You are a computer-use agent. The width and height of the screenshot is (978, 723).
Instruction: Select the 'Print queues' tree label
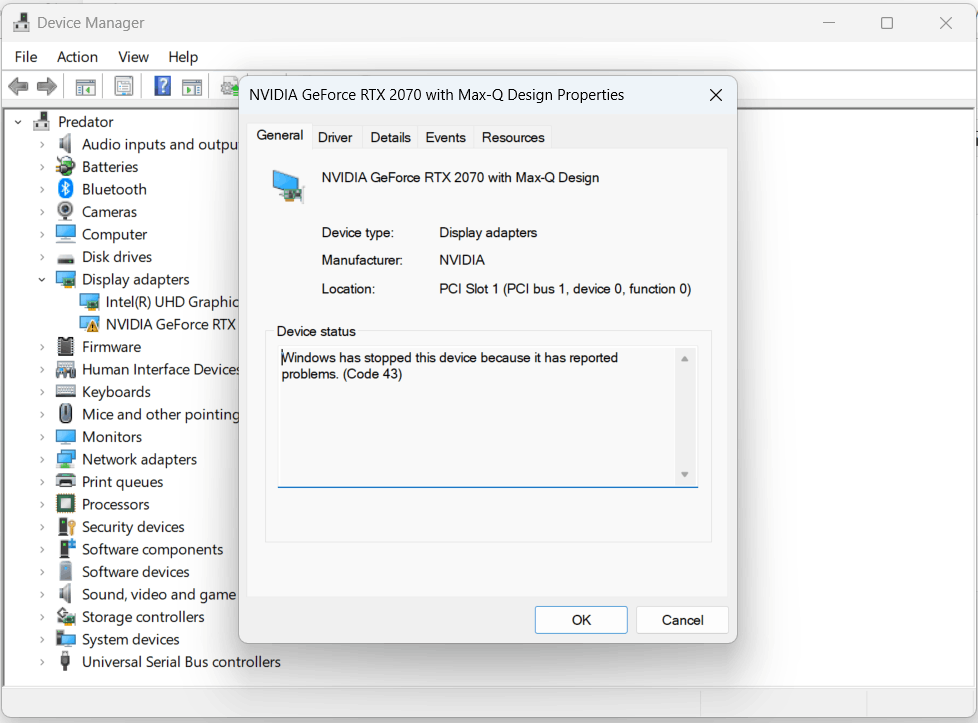[x=122, y=482]
